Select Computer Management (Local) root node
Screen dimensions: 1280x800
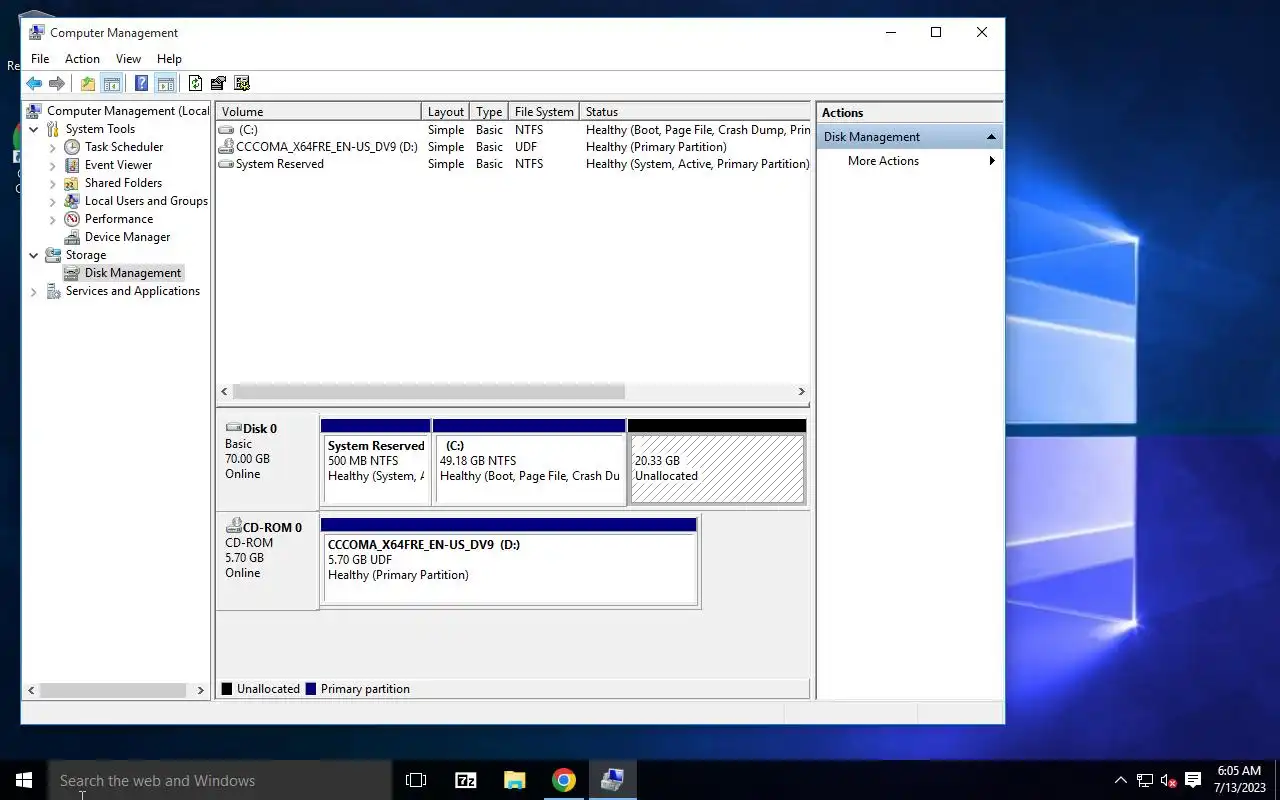(128, 111)
